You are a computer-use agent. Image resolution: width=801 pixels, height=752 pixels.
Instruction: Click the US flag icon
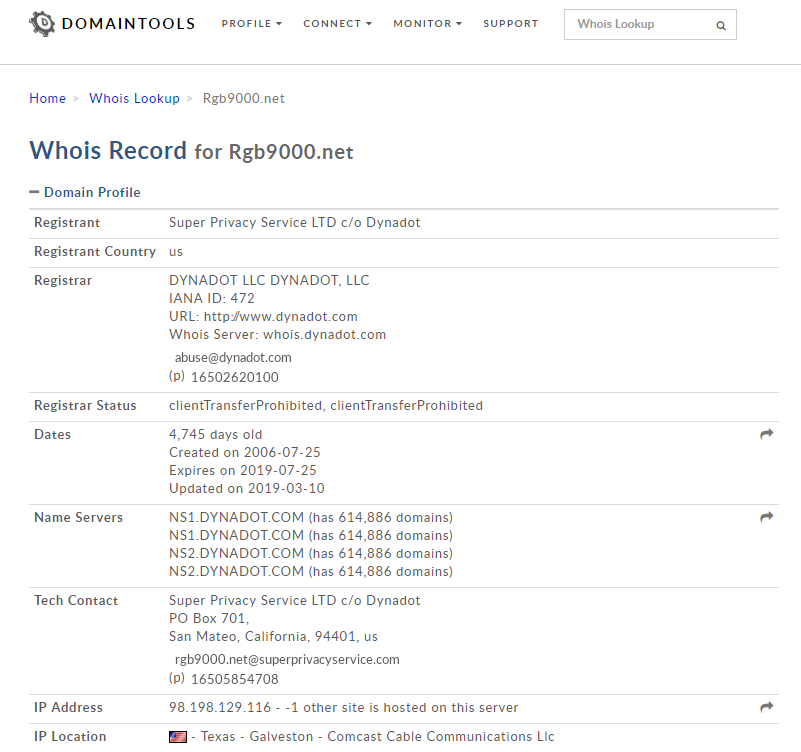178,737
